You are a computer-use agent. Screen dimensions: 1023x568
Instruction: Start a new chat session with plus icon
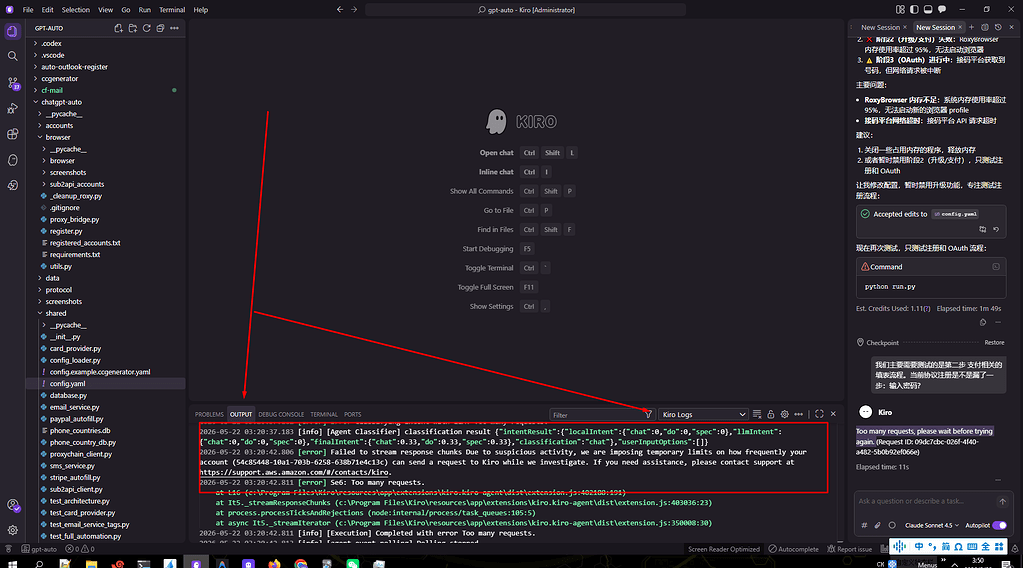[971, 27]
